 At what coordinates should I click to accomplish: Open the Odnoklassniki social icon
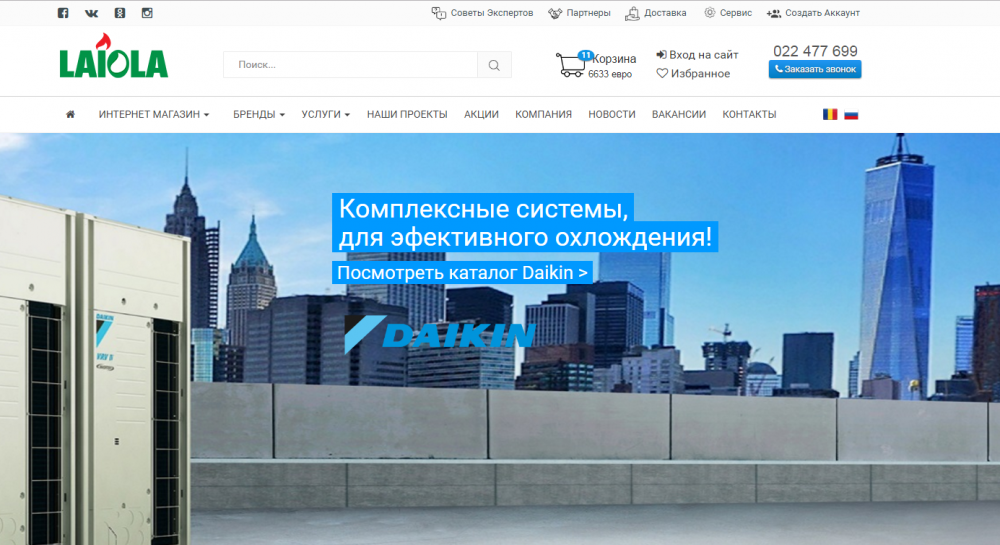[119, 13]
